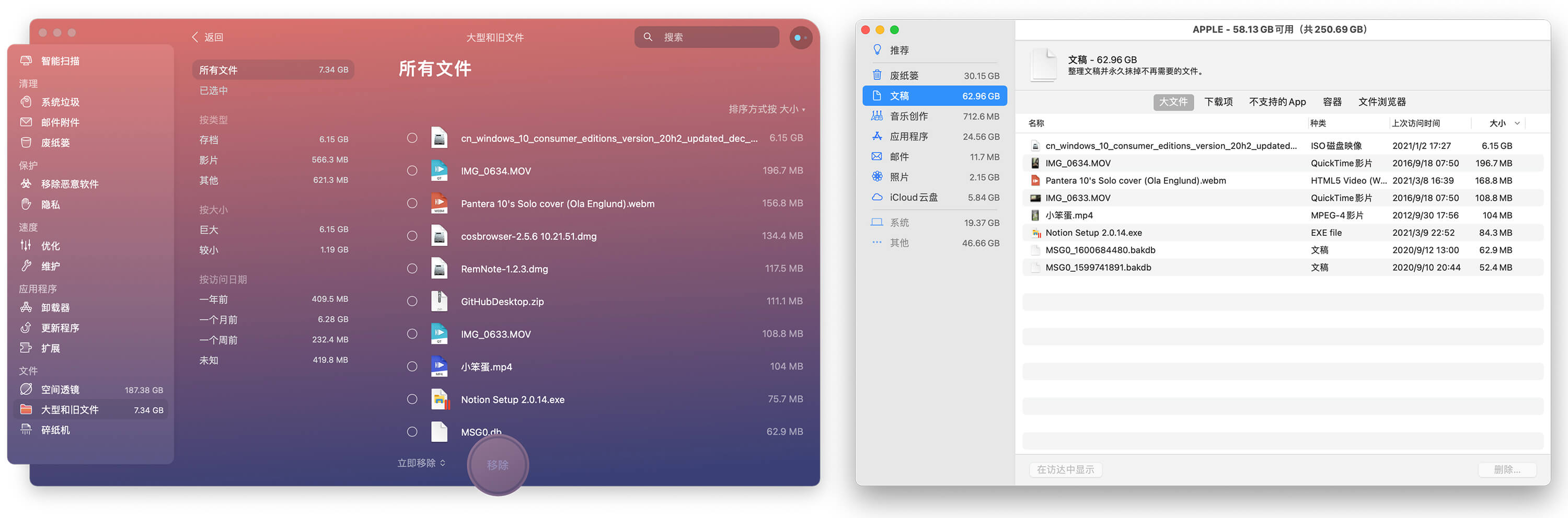Image resolution: width=1568 pixels, height=518 pixels.
Task: Click the iCloud Drive cloud icon in Storage sidebar
Action: (877, 197)
